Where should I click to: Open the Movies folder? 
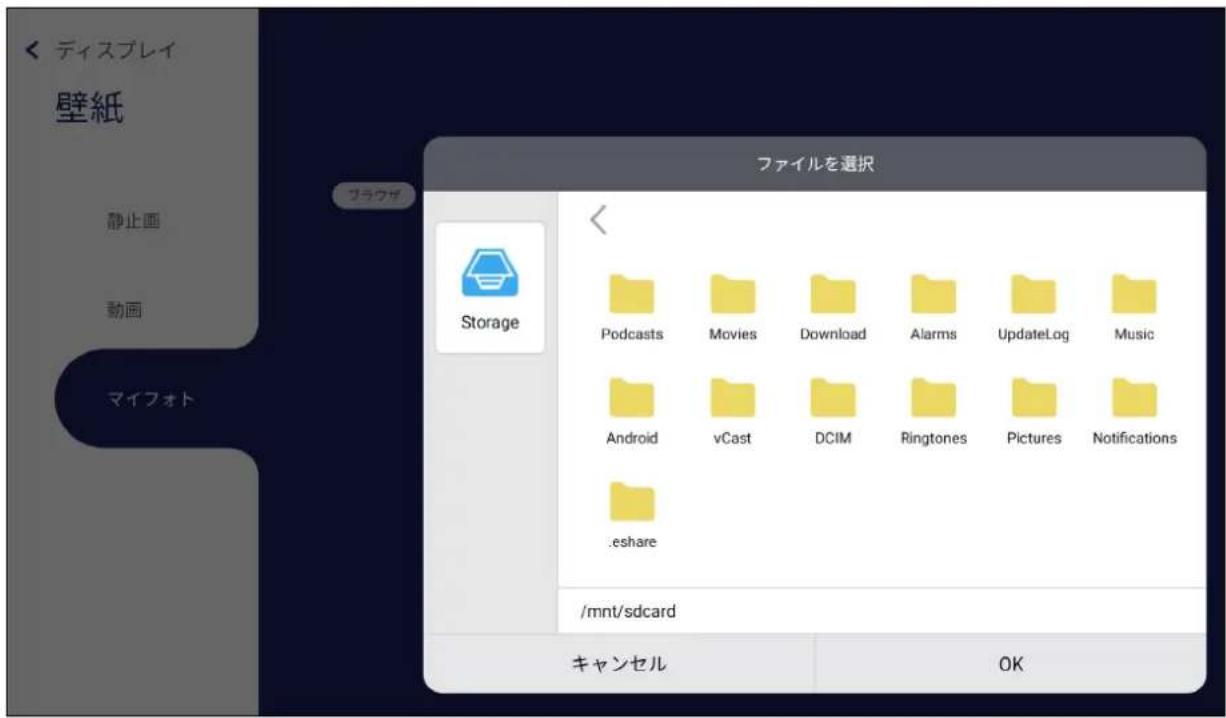(x=733, y=307)
